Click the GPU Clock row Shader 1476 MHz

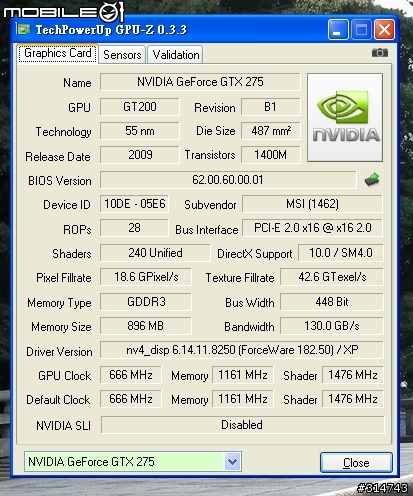click(x=353, y=375)
